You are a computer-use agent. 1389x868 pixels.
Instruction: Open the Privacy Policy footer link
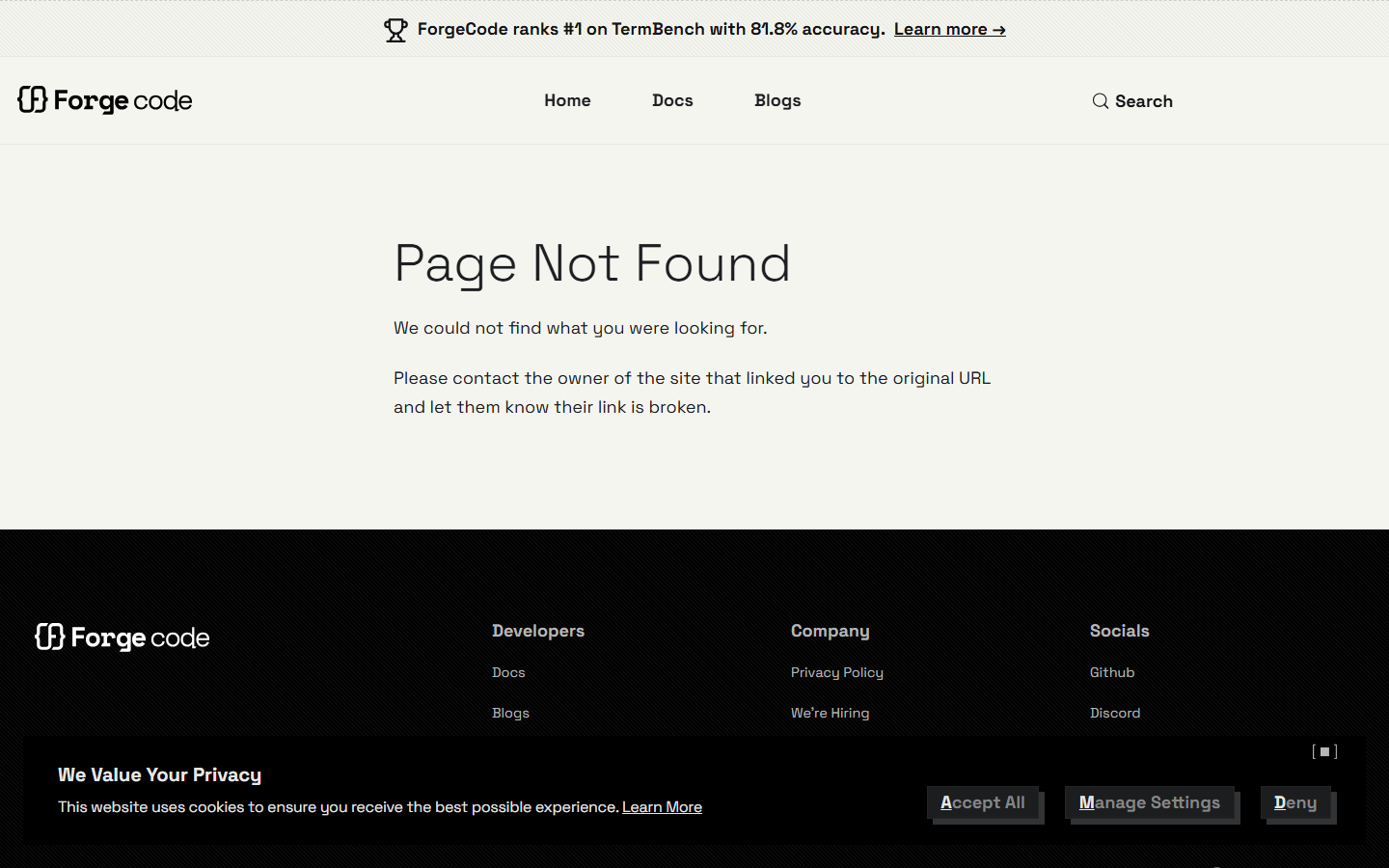coord(836,672)
